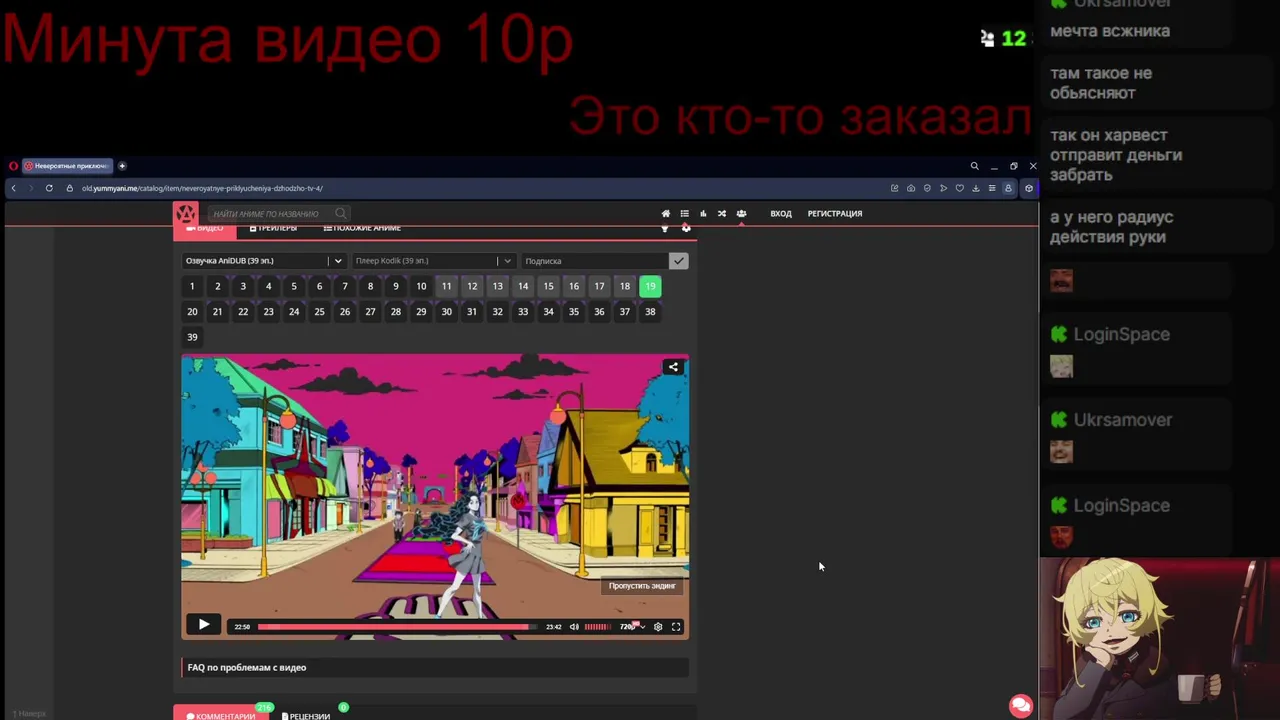This screenshot has height=720, width=1280.
Task: Click the Opera logo menu icon
Action: coord(13,166)
